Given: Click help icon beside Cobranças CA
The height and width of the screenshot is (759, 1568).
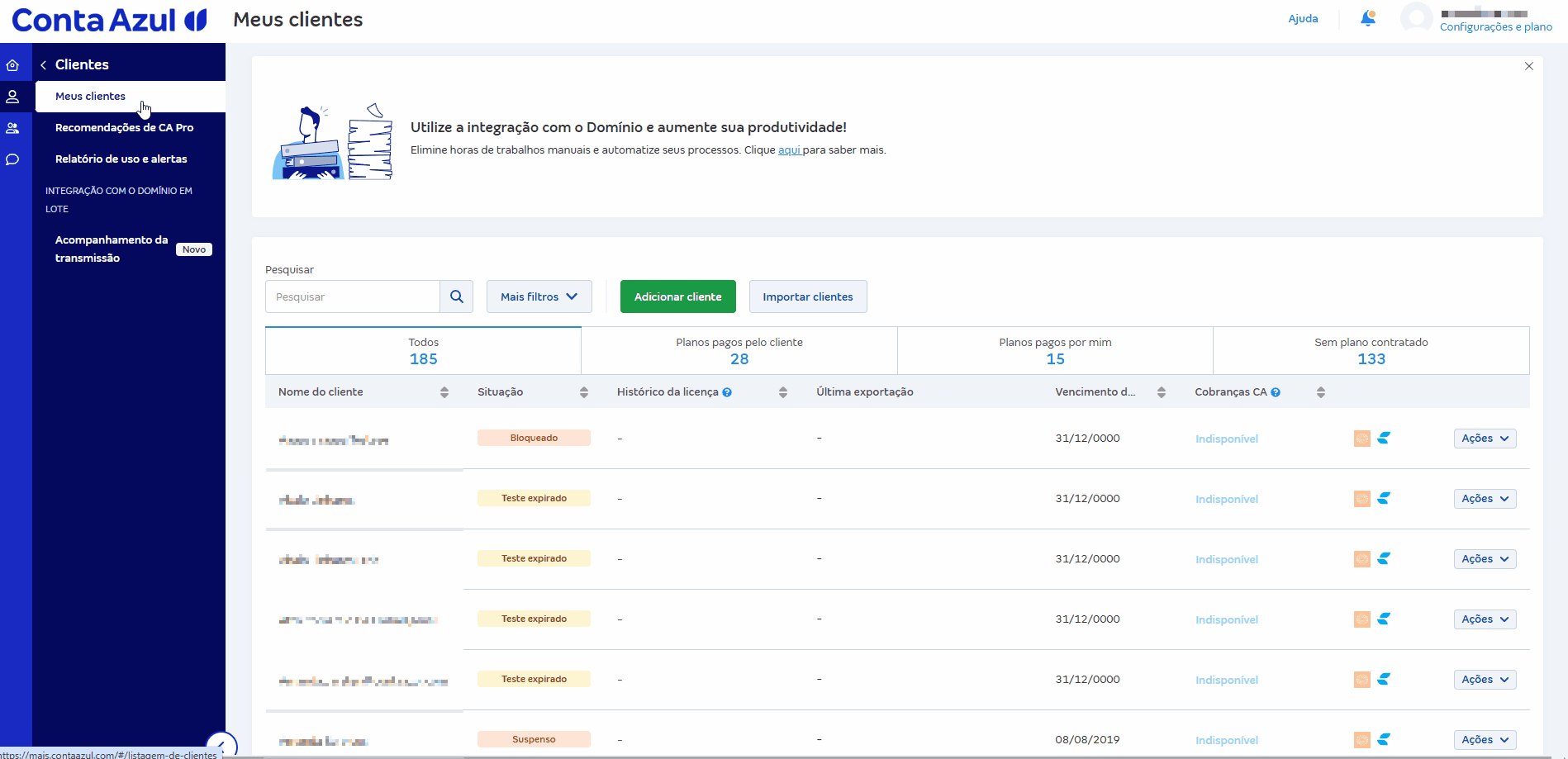Looking at the screenshot, I should coord(1276,392).
